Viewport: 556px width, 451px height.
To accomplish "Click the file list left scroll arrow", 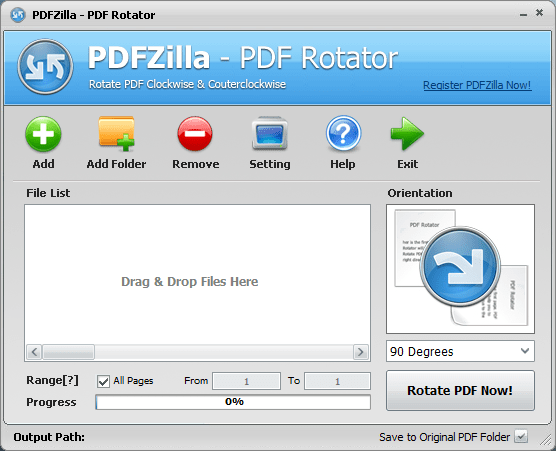I will pyautogui.click(x=34, y=352).
